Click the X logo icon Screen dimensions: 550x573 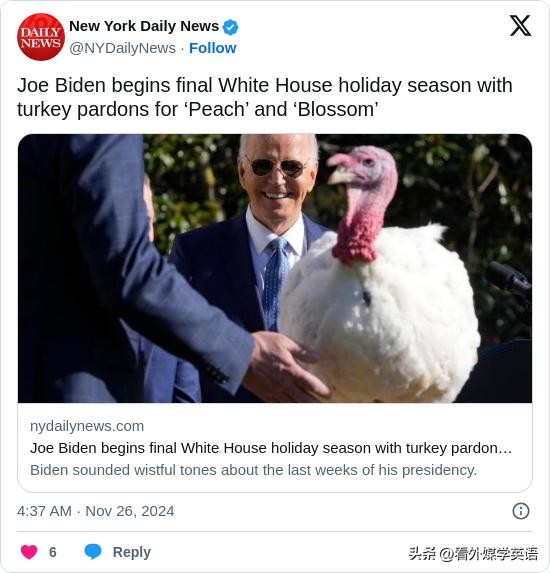(x=520, y=26)
